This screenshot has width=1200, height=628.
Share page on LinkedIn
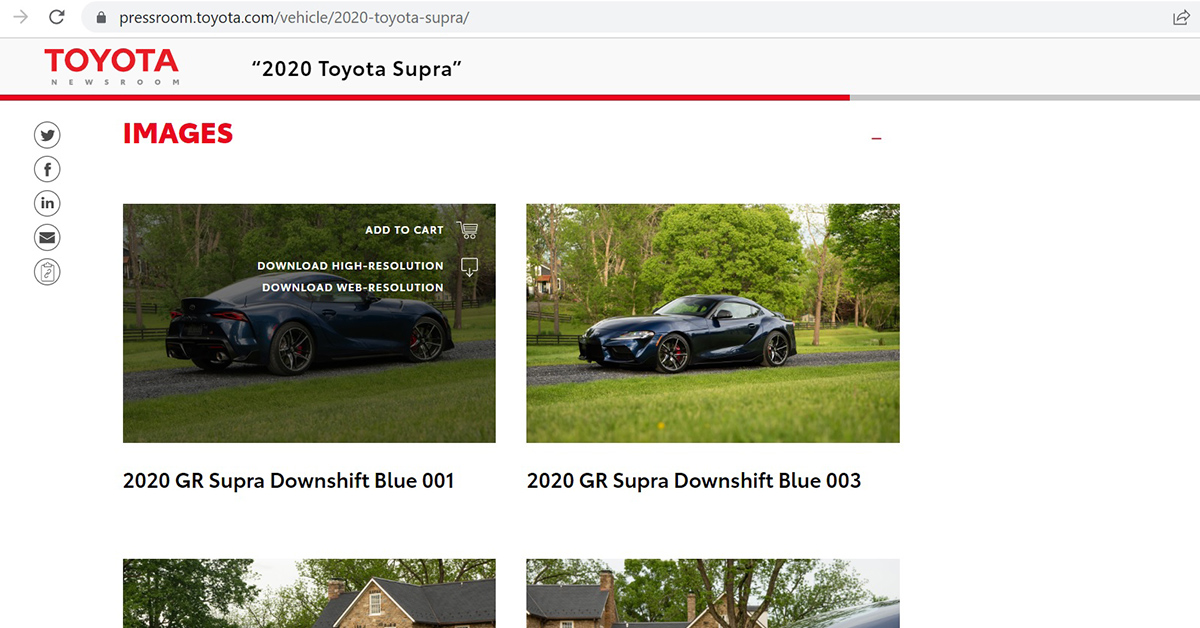point(47,203)
